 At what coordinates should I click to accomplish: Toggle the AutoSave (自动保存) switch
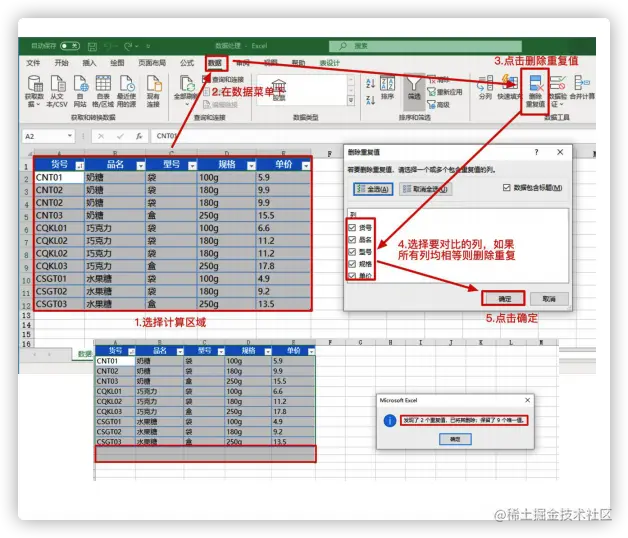tap(70, 46)
